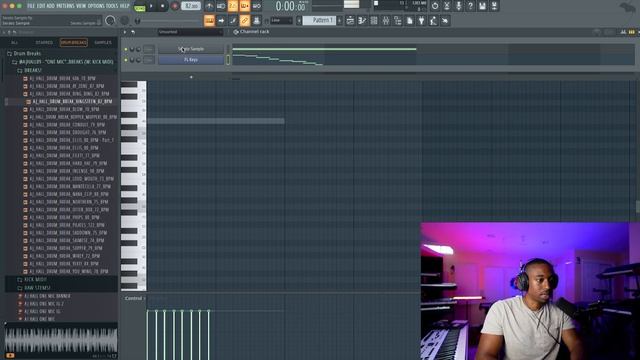This screenshot has width=640, height=360.
Task: Open the Pattern 1 selector
Action: coord(319,20)
